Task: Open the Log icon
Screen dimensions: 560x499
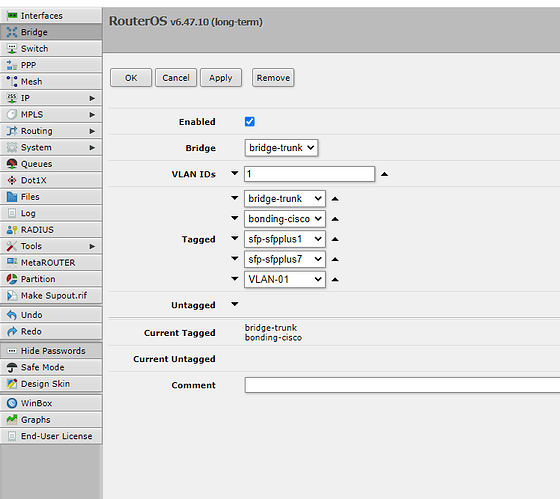Action: pyautogui.click(x=12, y=213)
